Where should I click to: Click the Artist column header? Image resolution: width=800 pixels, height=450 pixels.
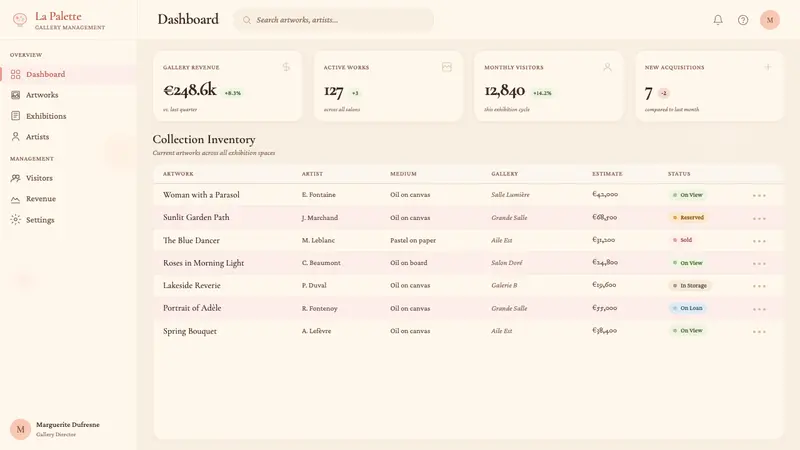[312, 174]
